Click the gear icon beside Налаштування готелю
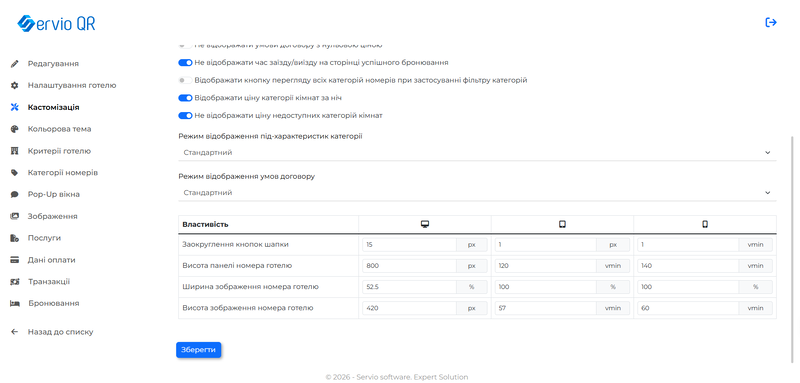The width and height of the screenshot is (800, 383). pos(14,86)
